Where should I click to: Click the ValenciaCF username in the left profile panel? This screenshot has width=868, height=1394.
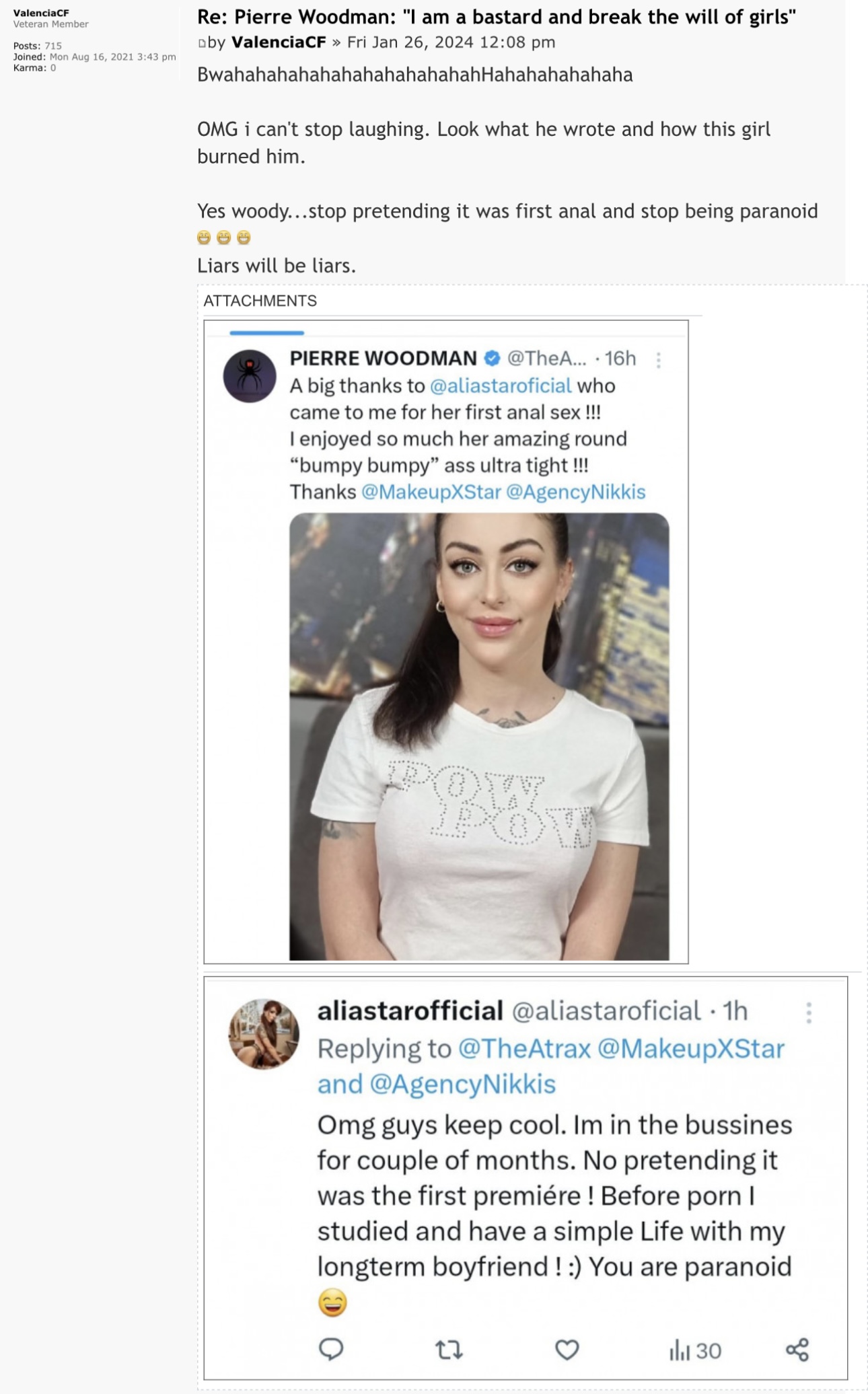pyautogui.click(x=41, y=13)
